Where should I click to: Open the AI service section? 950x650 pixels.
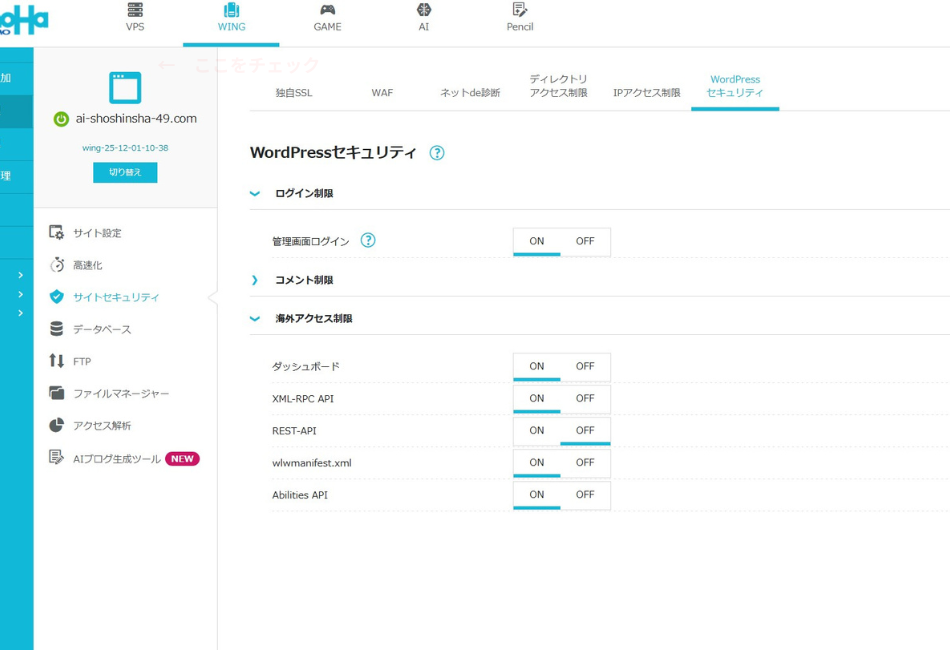pyautogui.click(x=423, y=18)
